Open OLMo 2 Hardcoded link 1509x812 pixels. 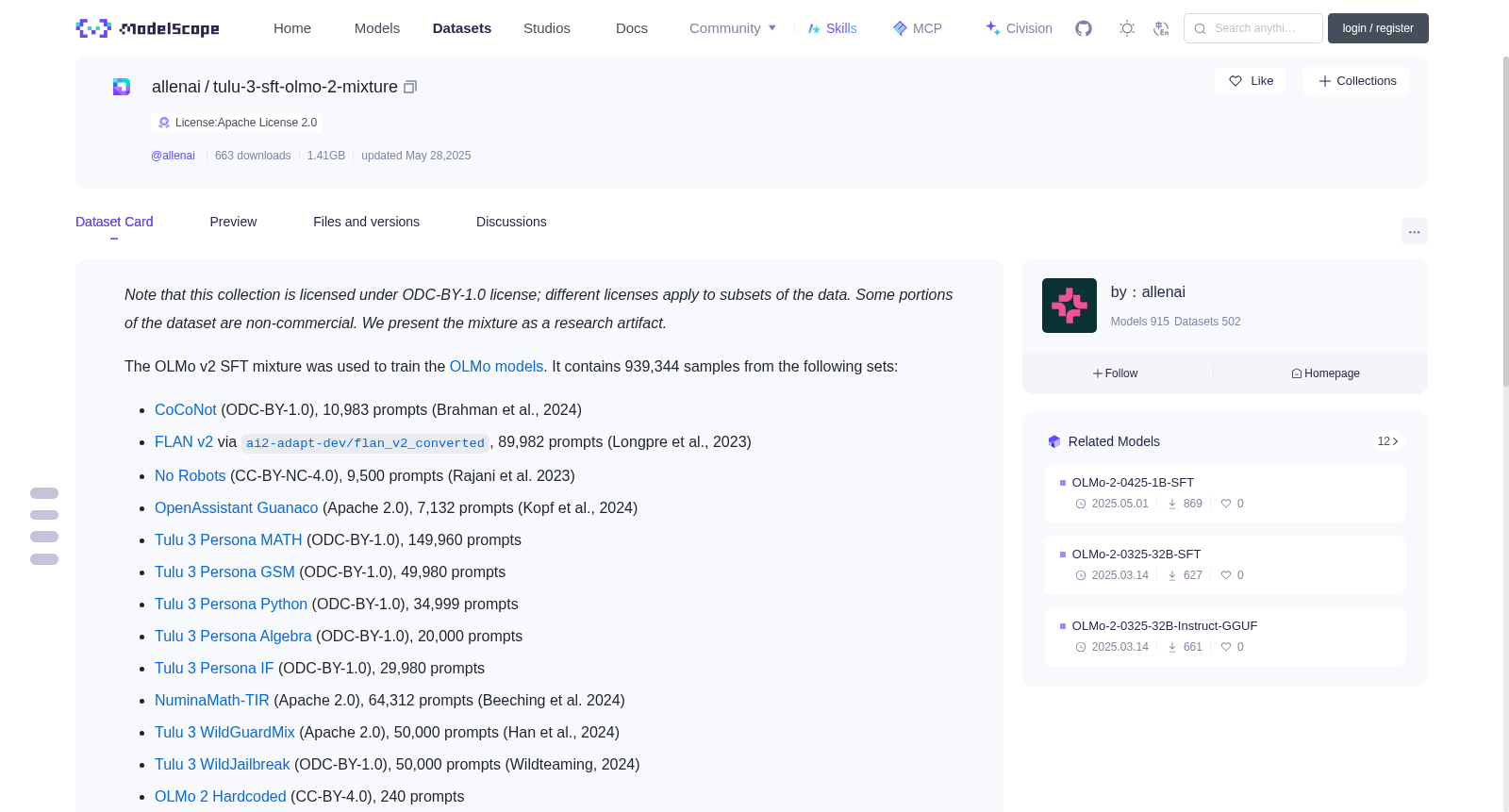coord(221,797)
